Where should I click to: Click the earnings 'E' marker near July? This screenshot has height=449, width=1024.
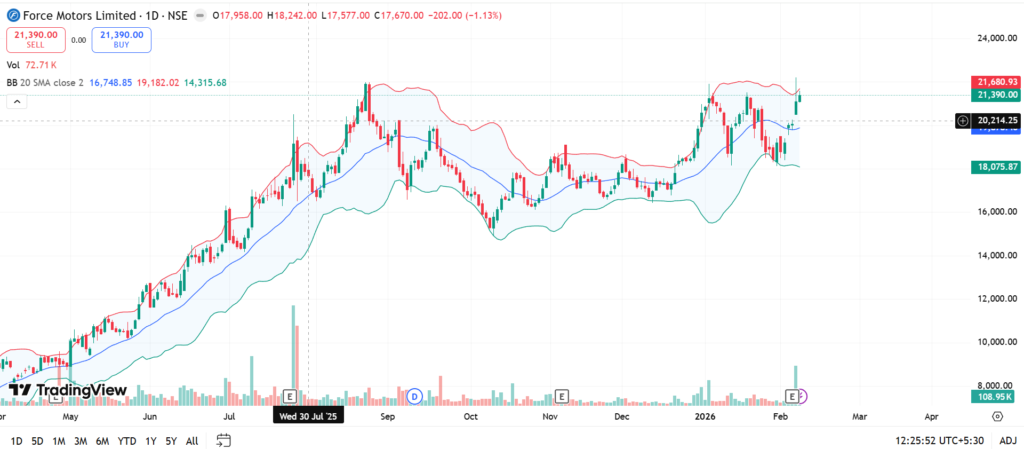[291, 396]
